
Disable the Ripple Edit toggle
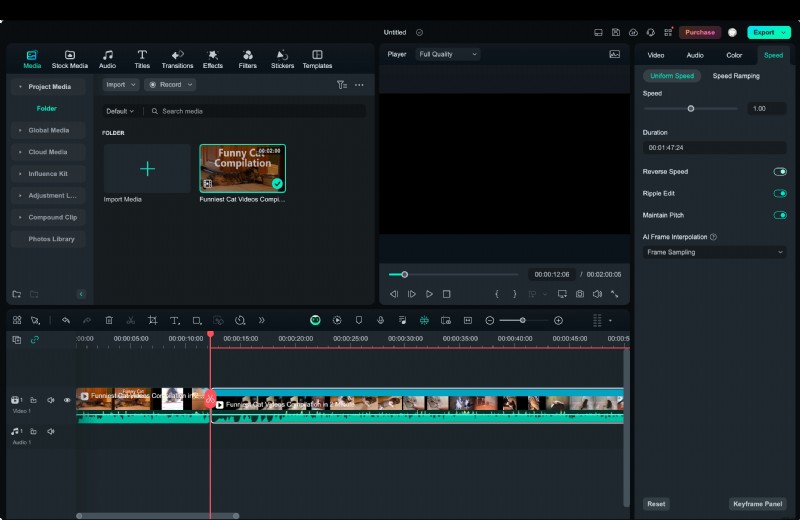(779, 193)
